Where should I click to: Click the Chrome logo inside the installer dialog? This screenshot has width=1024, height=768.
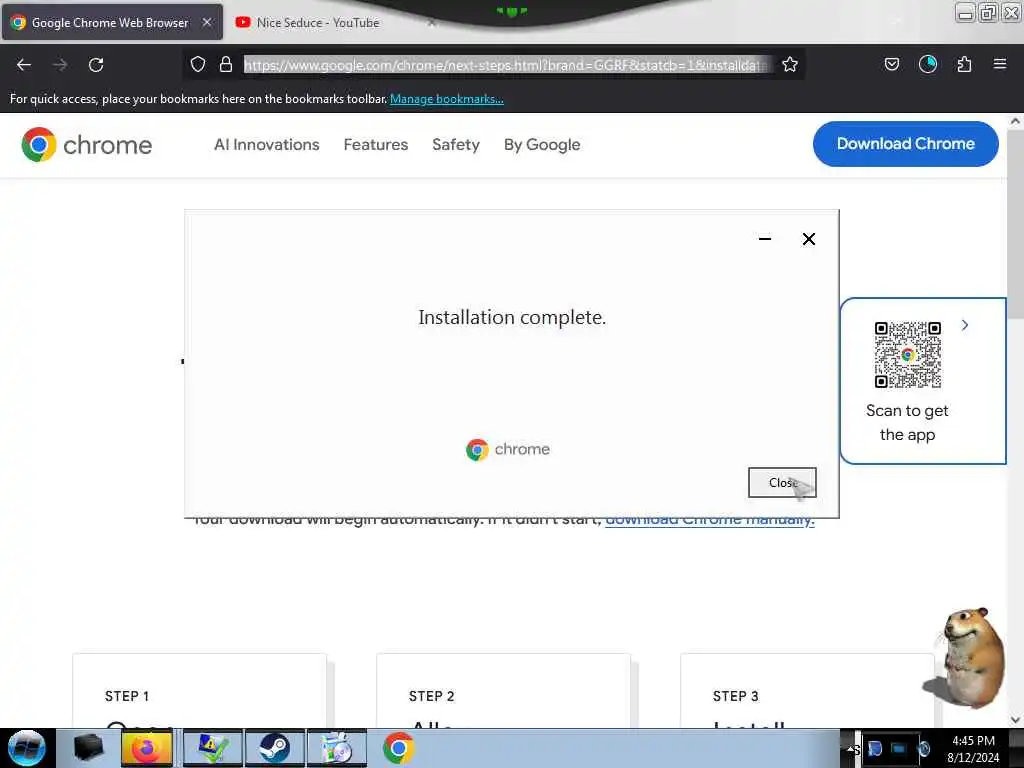tap(507, 449)
